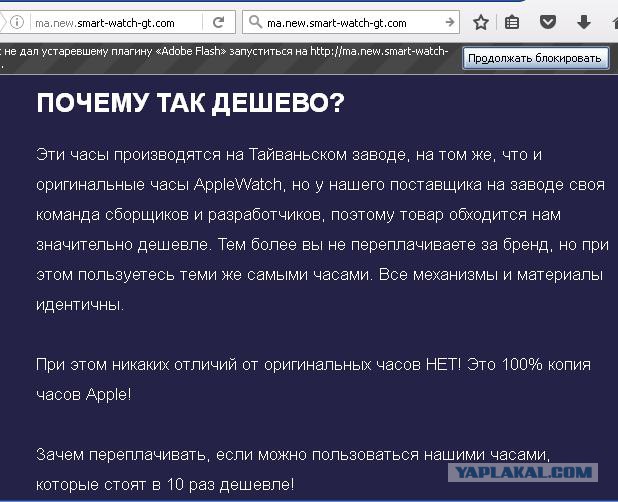Click the address bar URL field
Image resolution: width=618 pixels, height=502 pixels.
(x=116, y=23)
